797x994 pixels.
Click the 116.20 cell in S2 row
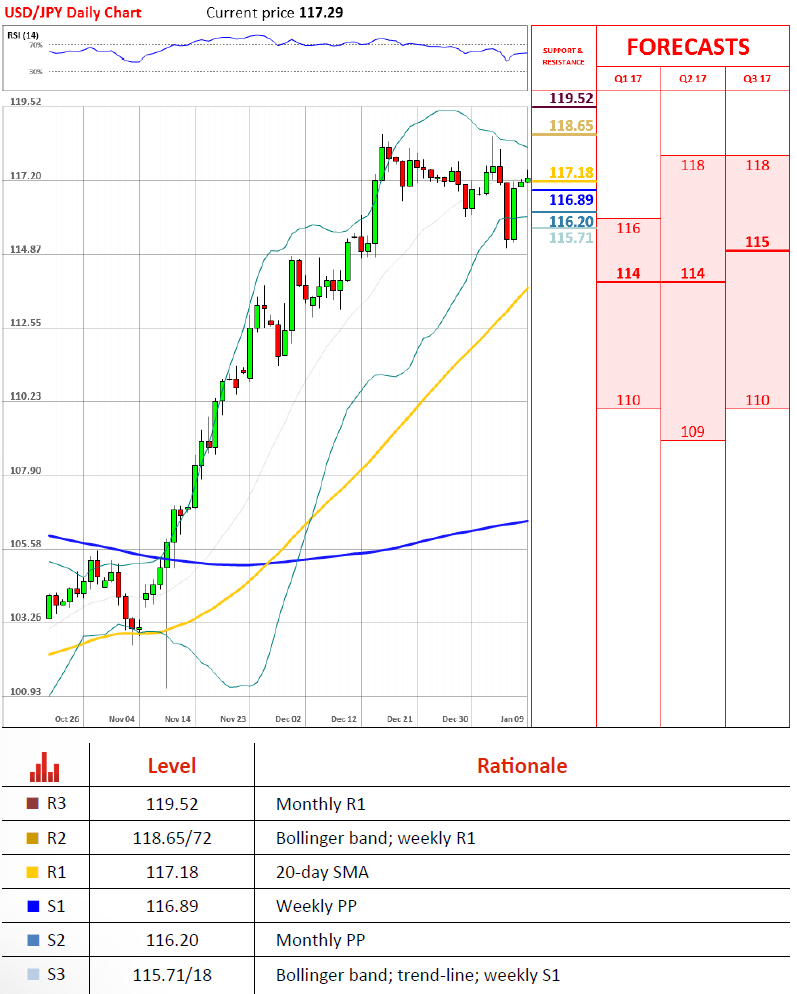click(172, 940)
